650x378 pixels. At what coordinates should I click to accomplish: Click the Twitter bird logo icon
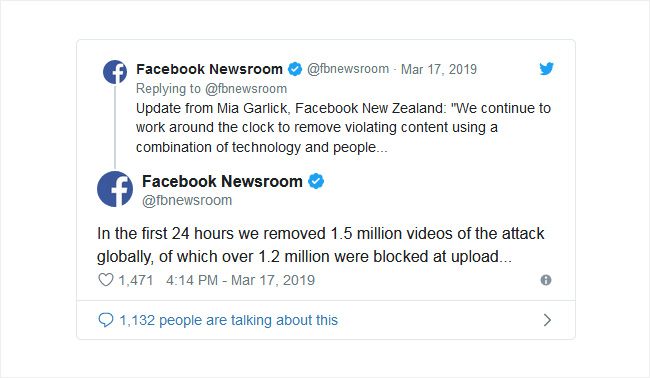pos(546,68)
